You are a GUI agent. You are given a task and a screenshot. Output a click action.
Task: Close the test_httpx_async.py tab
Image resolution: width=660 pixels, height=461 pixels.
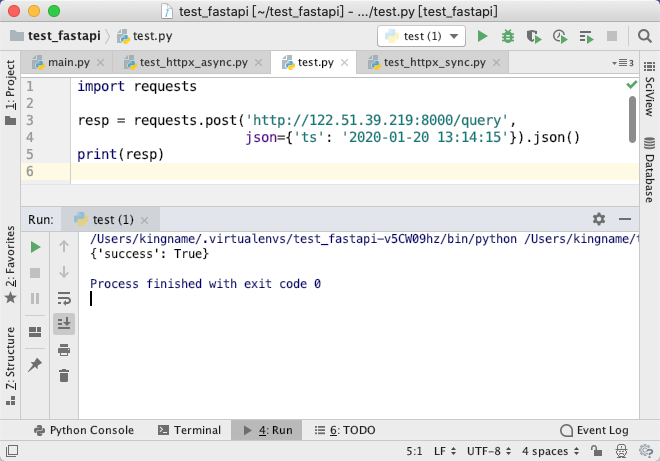pyautogui.click(x=258, y=63)
